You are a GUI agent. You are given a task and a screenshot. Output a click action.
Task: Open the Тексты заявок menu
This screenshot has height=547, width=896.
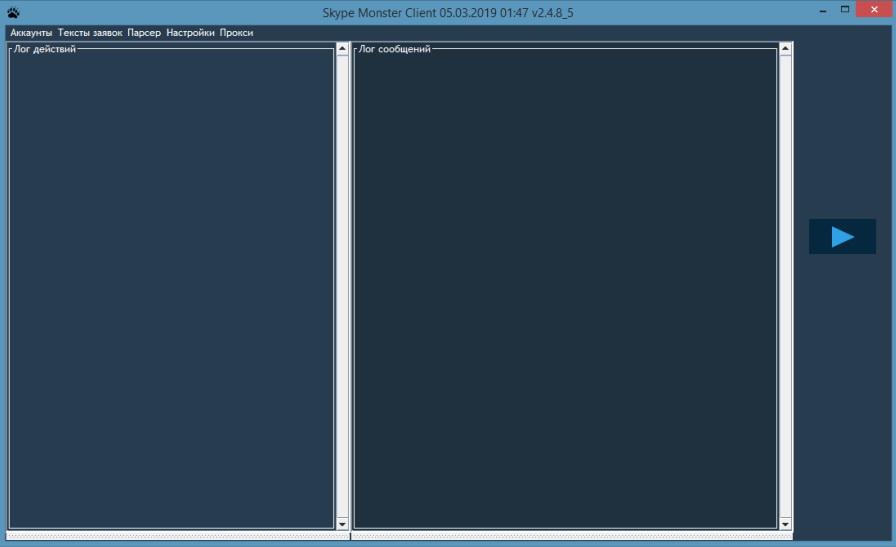[x=90, y=33]
